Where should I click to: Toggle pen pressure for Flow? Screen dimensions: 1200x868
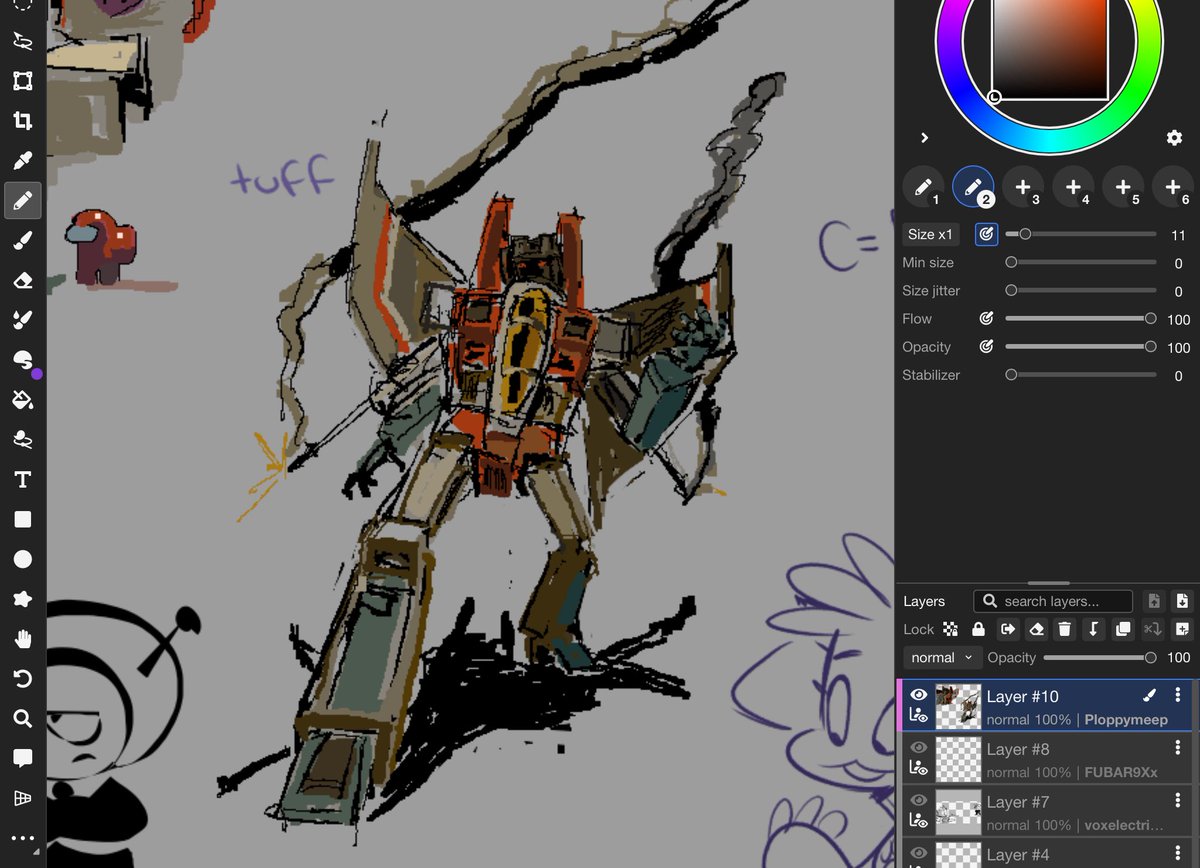coord(986,318)
